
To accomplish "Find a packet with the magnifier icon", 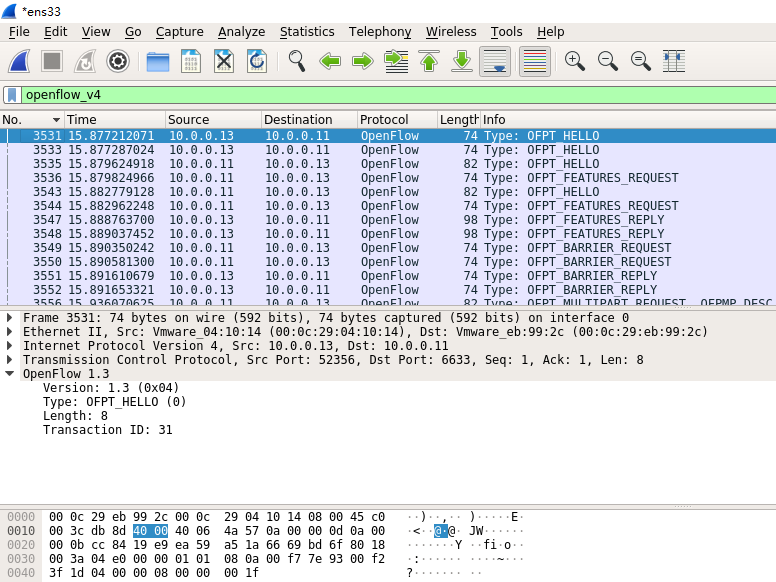I will click(x=296, y=61).
